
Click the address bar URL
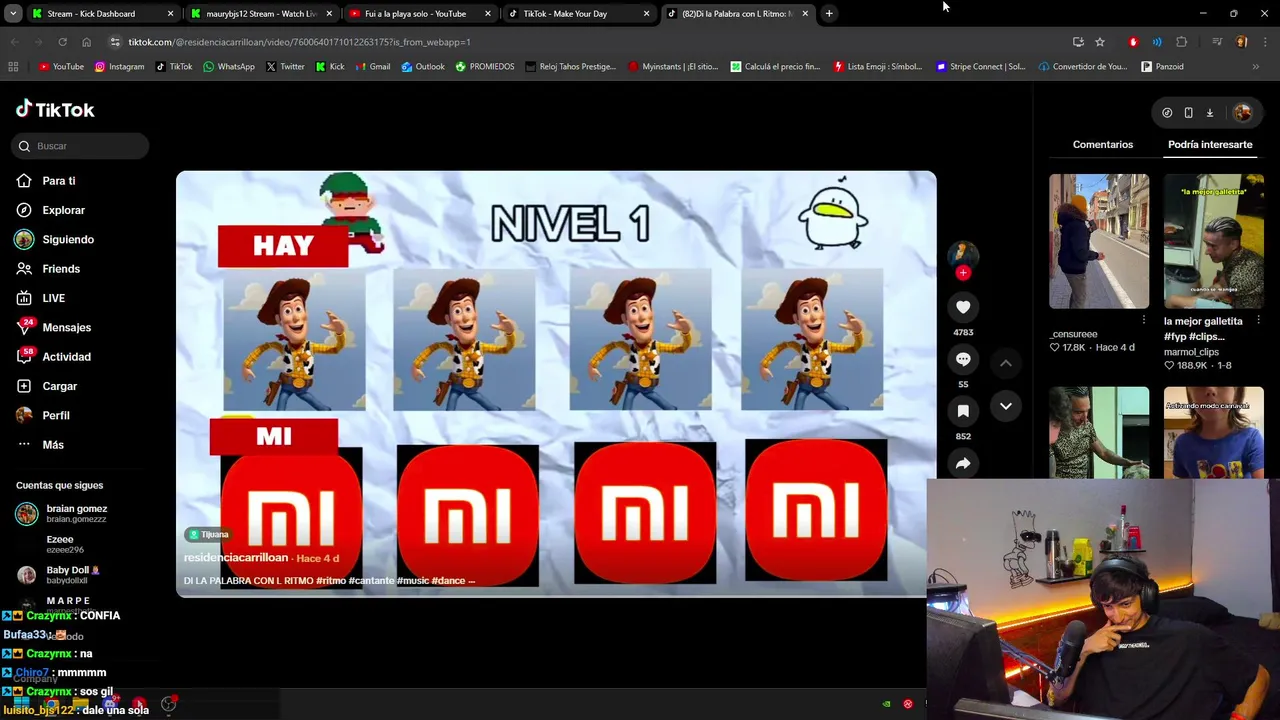(299, 42)
